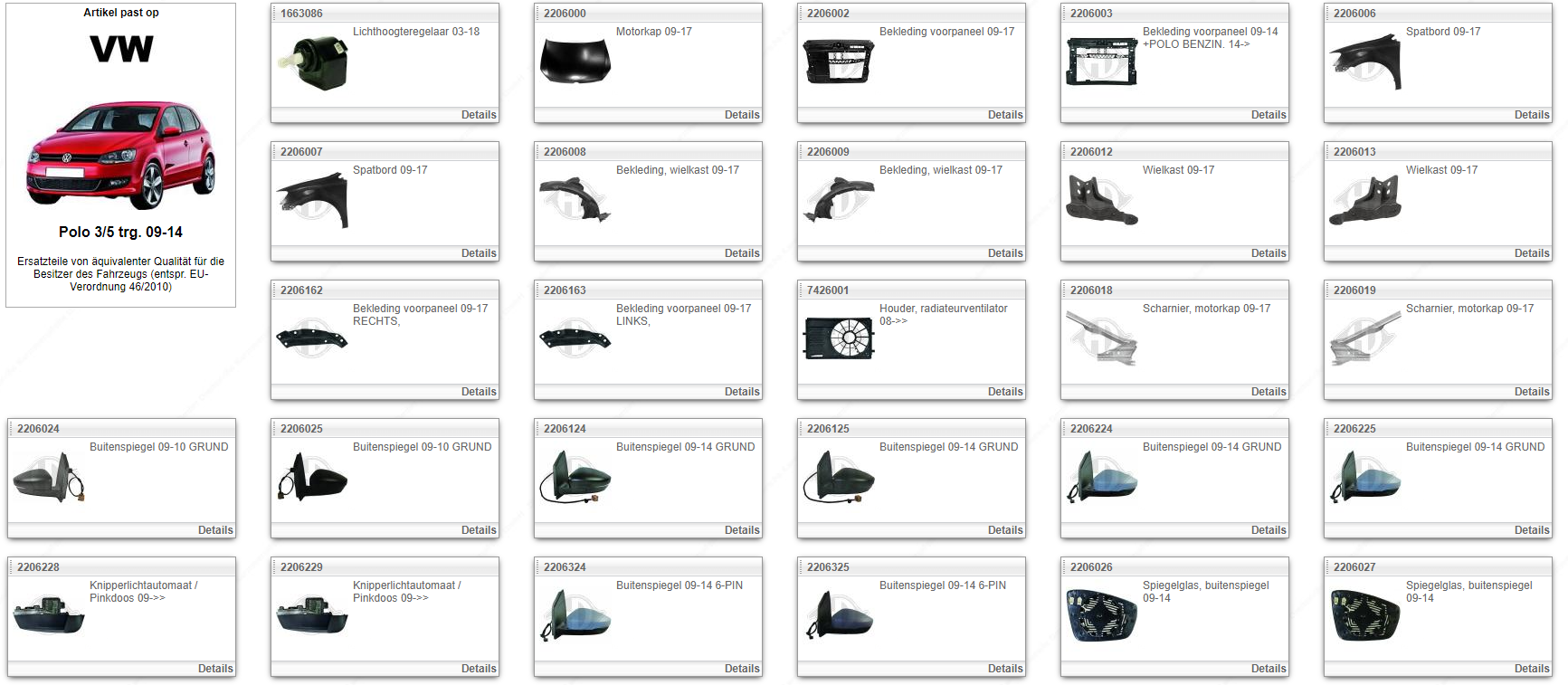Image resolution: width=1568 pixels, height=685 pixels.
Task: View Details of part 2206027 Spiegelglas
Action: pyautogui.click(x=1531, y=669)
